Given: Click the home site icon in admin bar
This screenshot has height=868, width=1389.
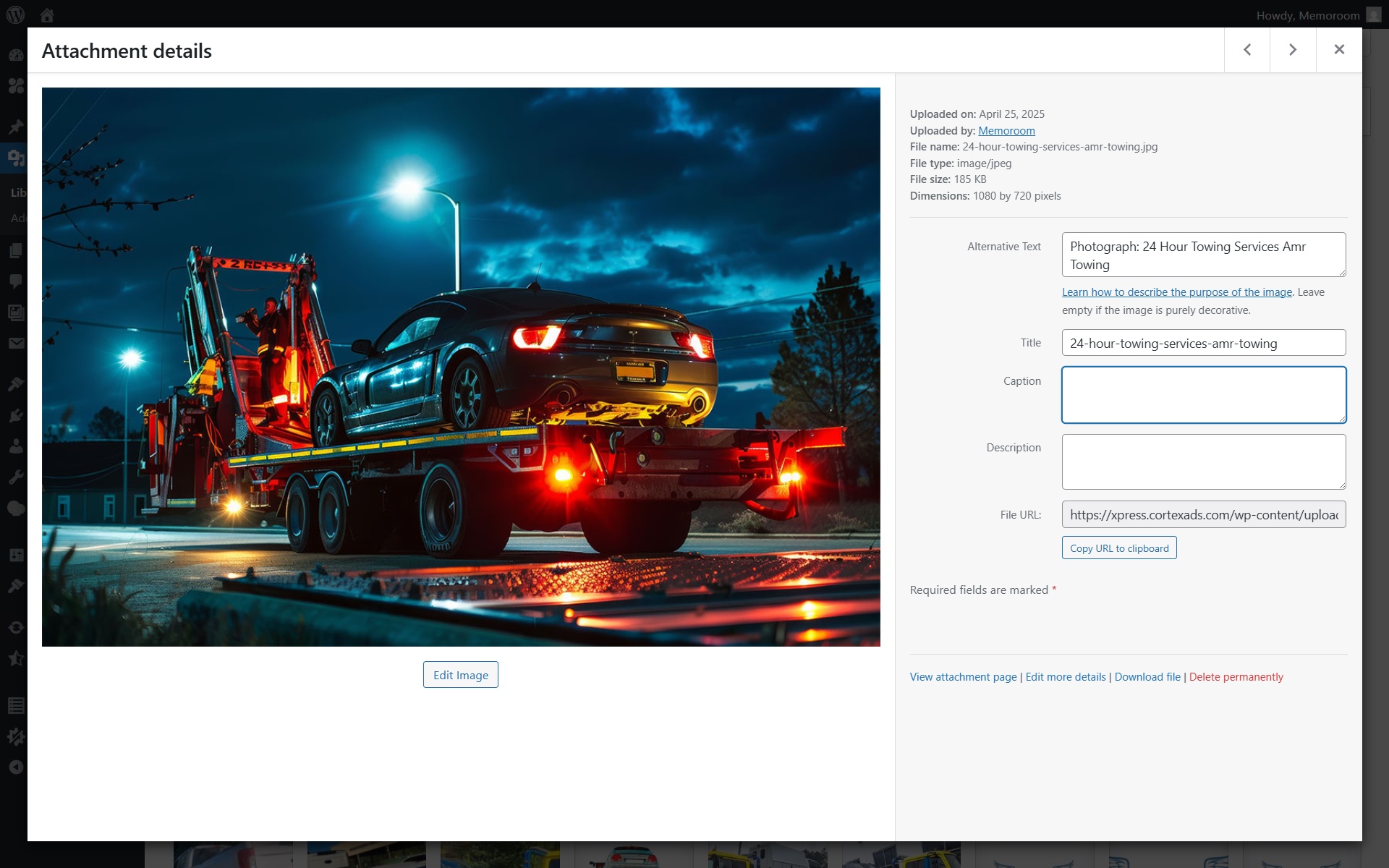Looking at the screenshot, I should pyautogui.click(x=47, y=14).
